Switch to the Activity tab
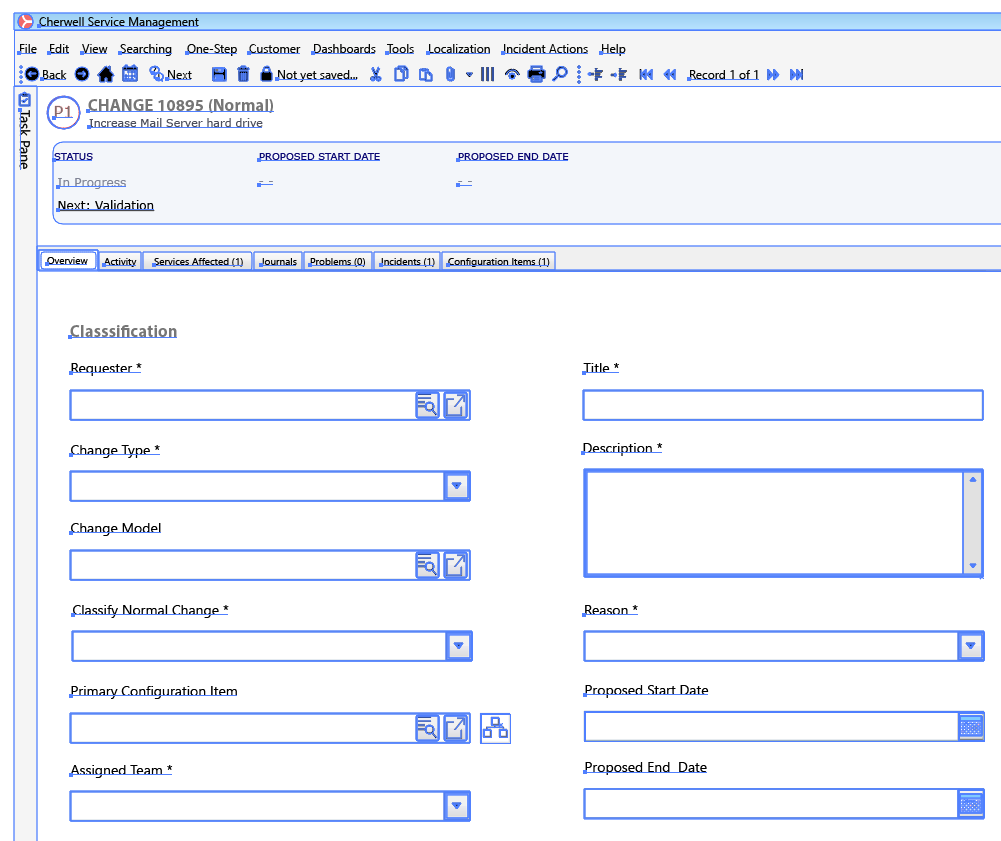This screenshot has height=841, width=1001. 120,261
